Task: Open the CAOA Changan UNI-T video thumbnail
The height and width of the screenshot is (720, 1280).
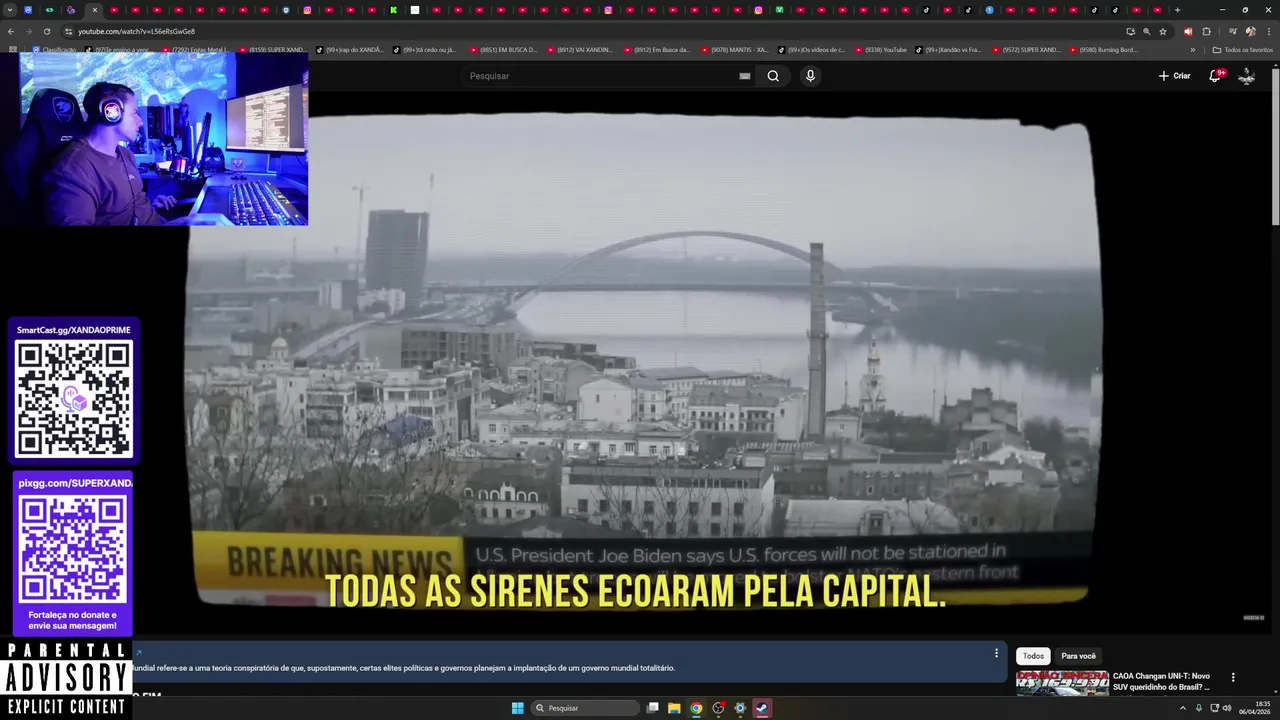Action: pyautogui.click(x=1062, y=683)
